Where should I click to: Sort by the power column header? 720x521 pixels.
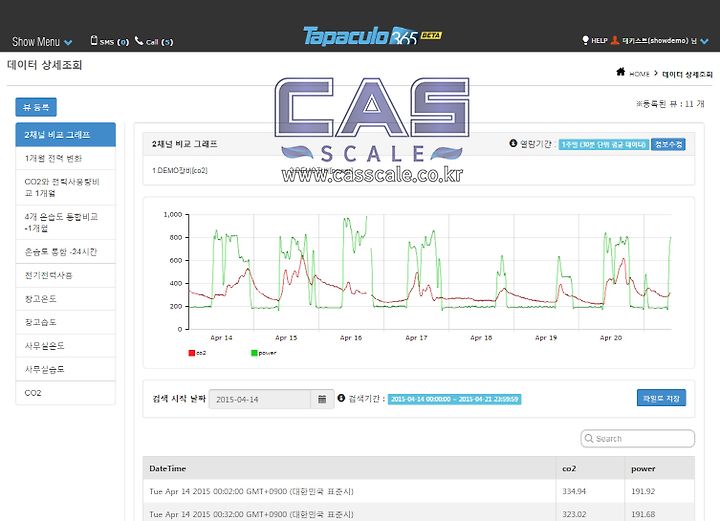[660, 468]
